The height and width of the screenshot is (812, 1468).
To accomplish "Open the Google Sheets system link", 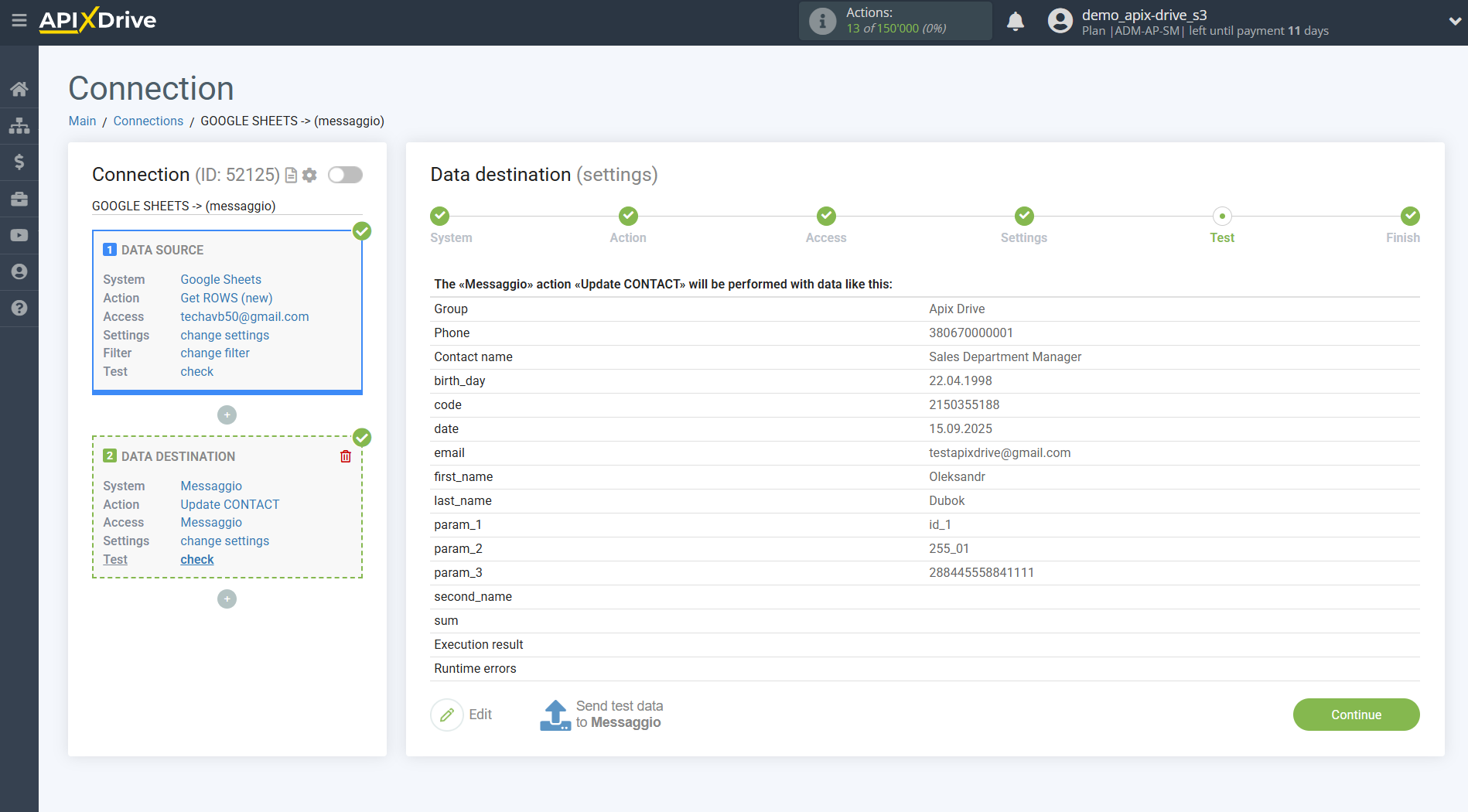I will (220, 279).
